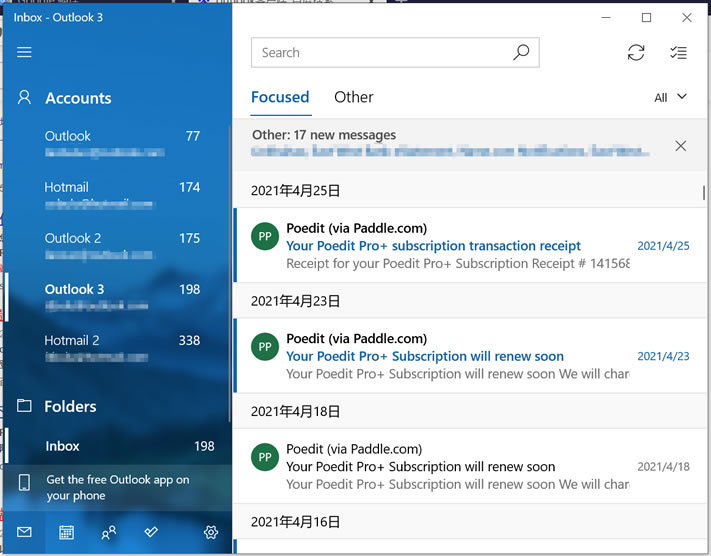Open the Settings gear icon

coord(211,532)
